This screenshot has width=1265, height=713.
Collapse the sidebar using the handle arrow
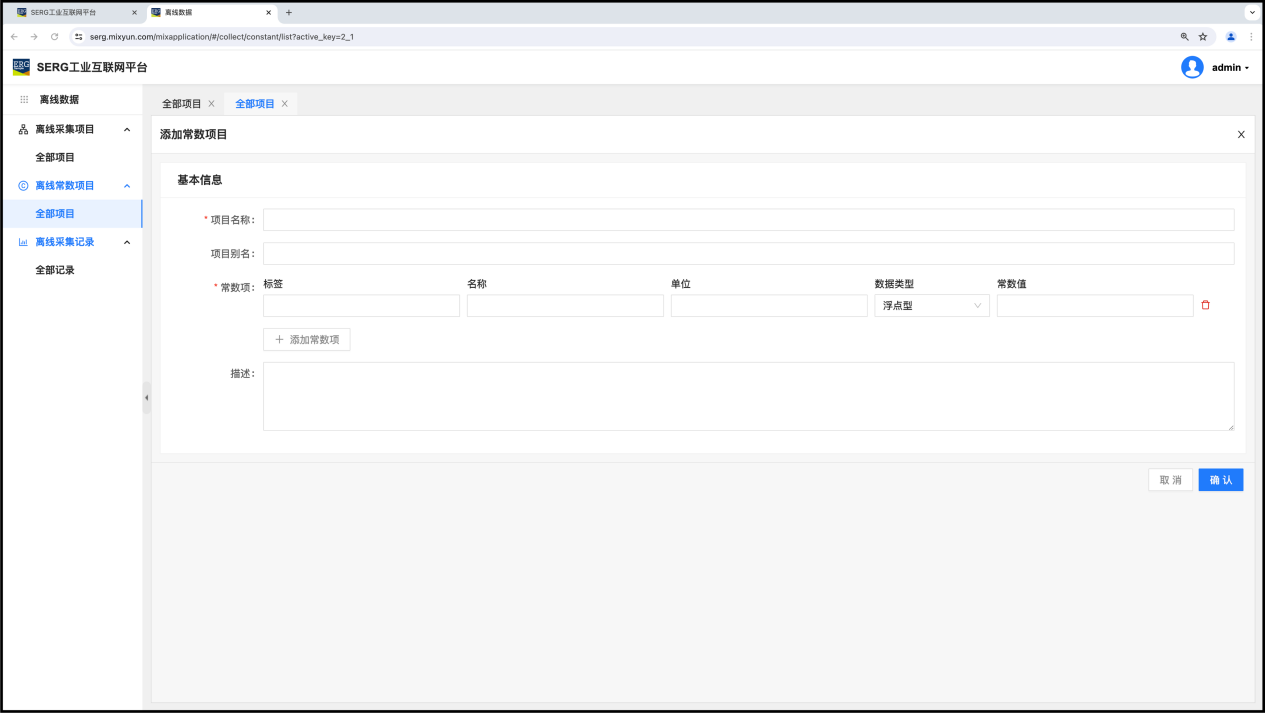[146, 397]
